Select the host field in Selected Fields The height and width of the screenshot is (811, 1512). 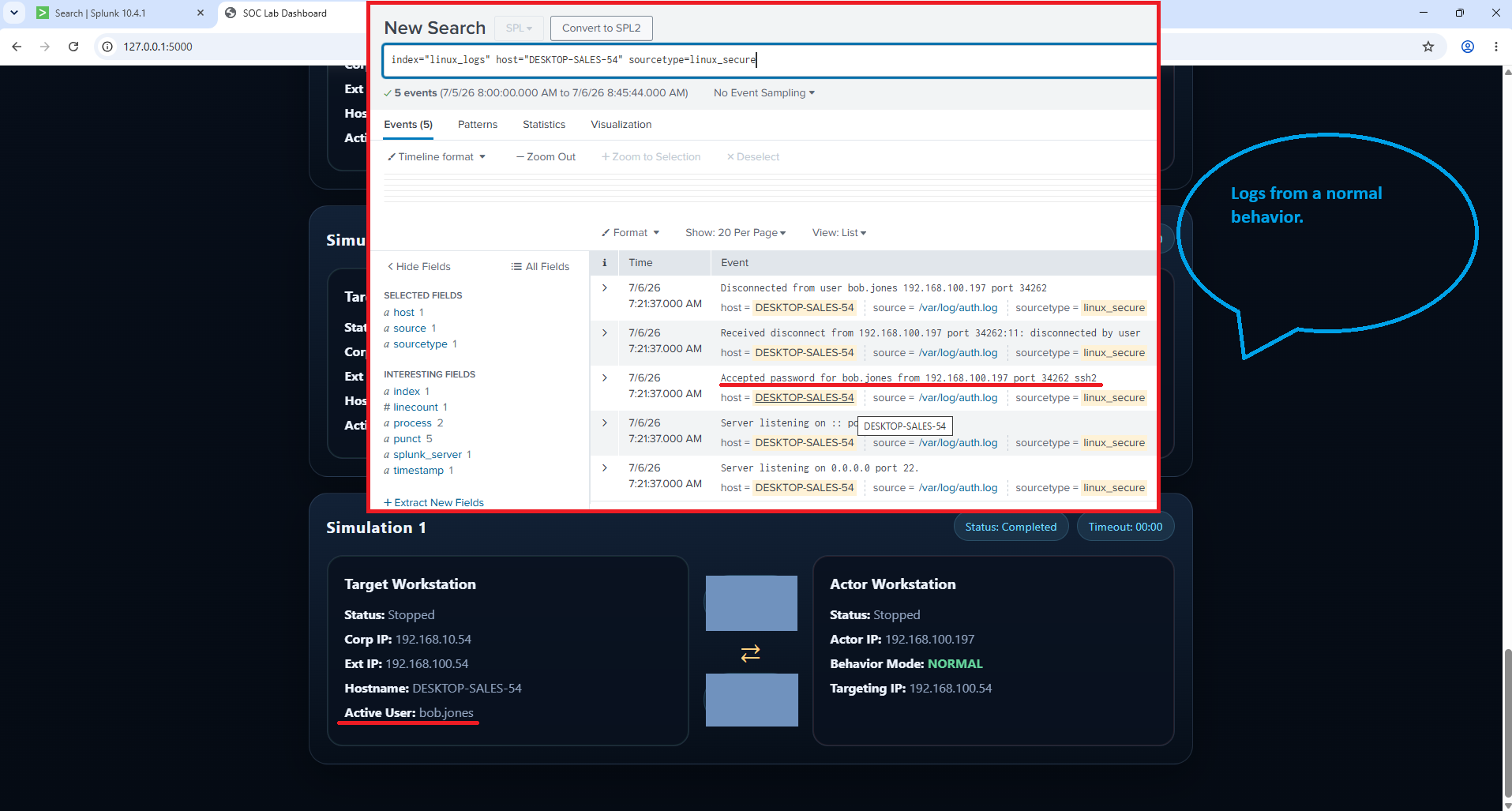tap(404, 313)
